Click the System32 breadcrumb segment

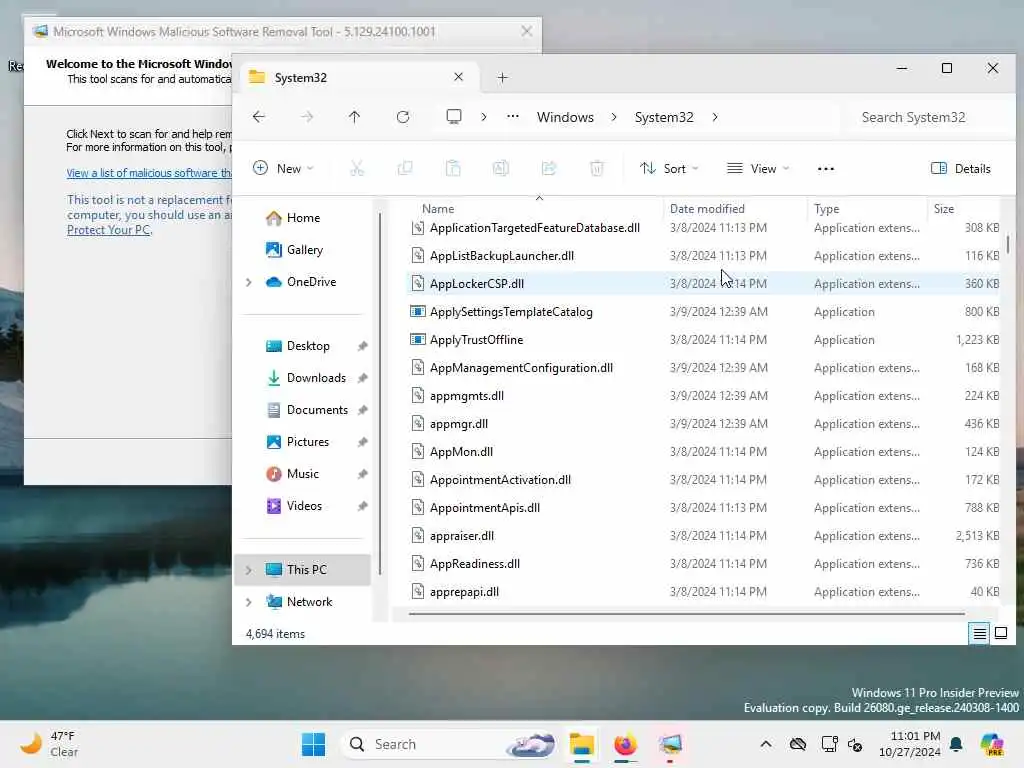point(664,117)
